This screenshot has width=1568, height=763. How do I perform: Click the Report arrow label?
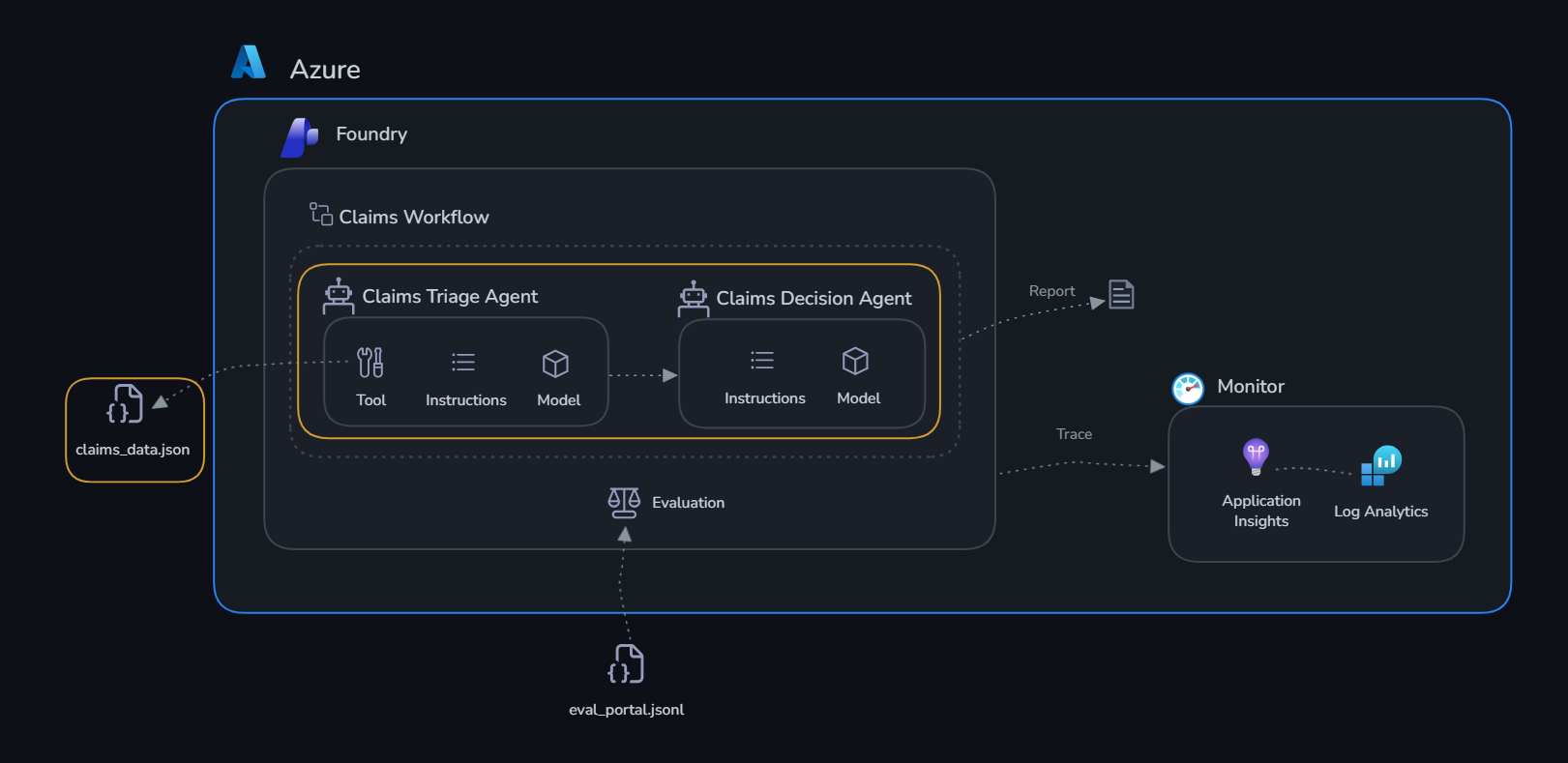tap(1051, 291)
